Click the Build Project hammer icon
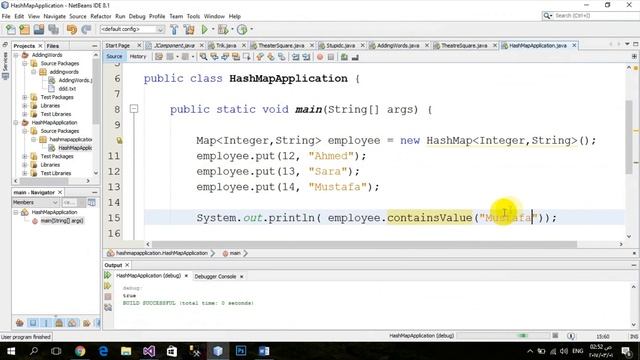The image size is (640, 360). (x=174, y=29)
